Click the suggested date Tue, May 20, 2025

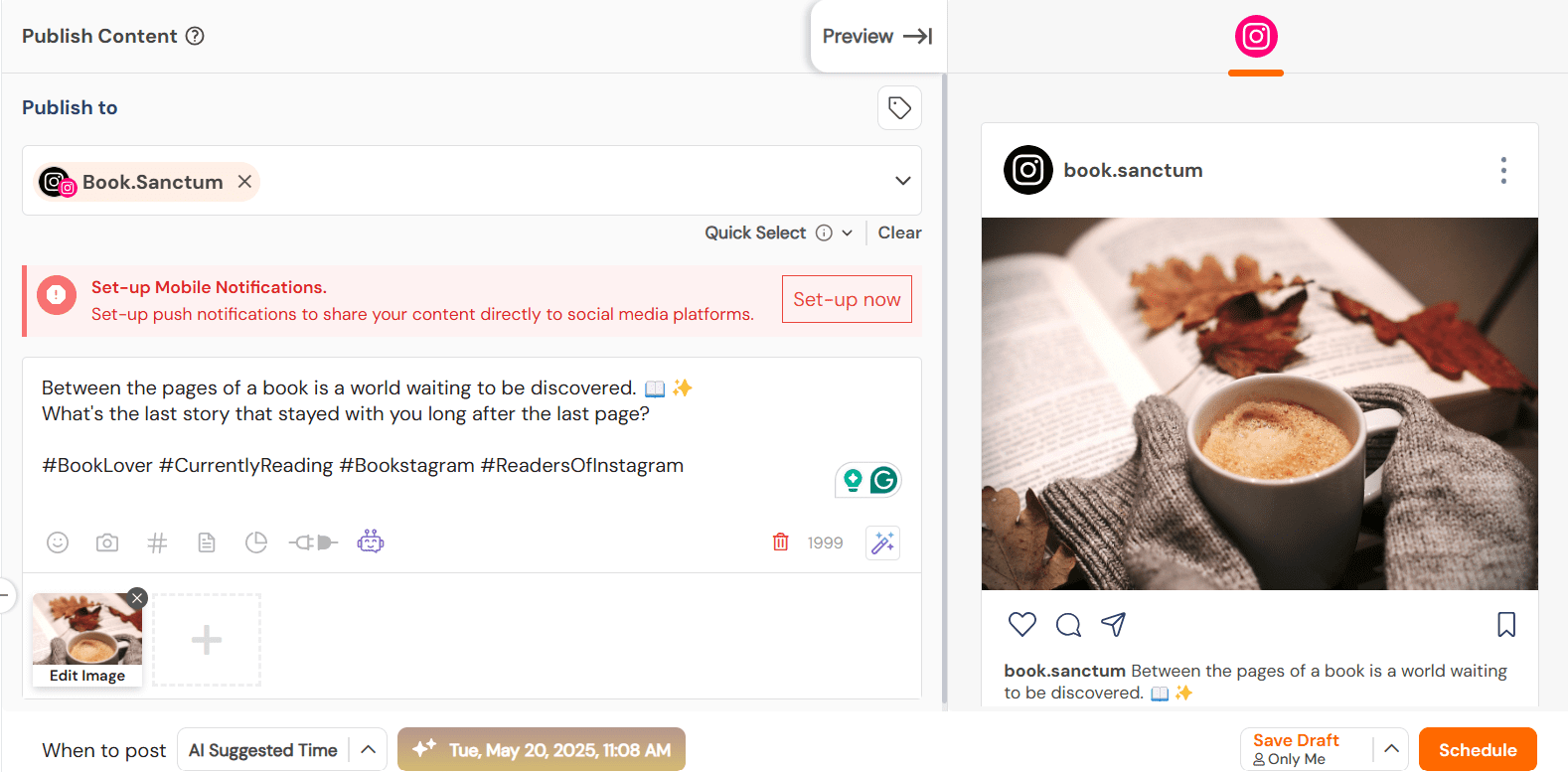click(542, 750)
